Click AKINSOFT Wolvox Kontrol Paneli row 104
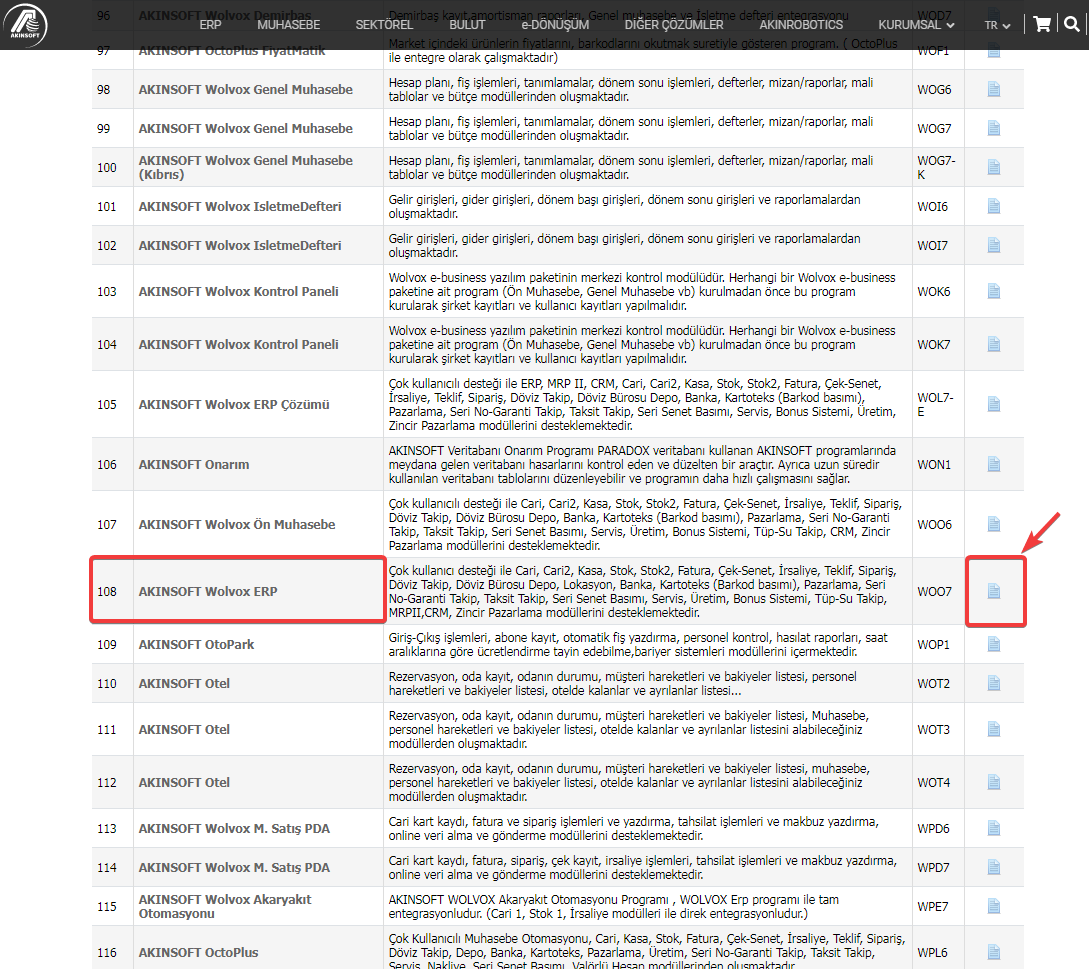The image size is (1089, 969). click(238, 345)
